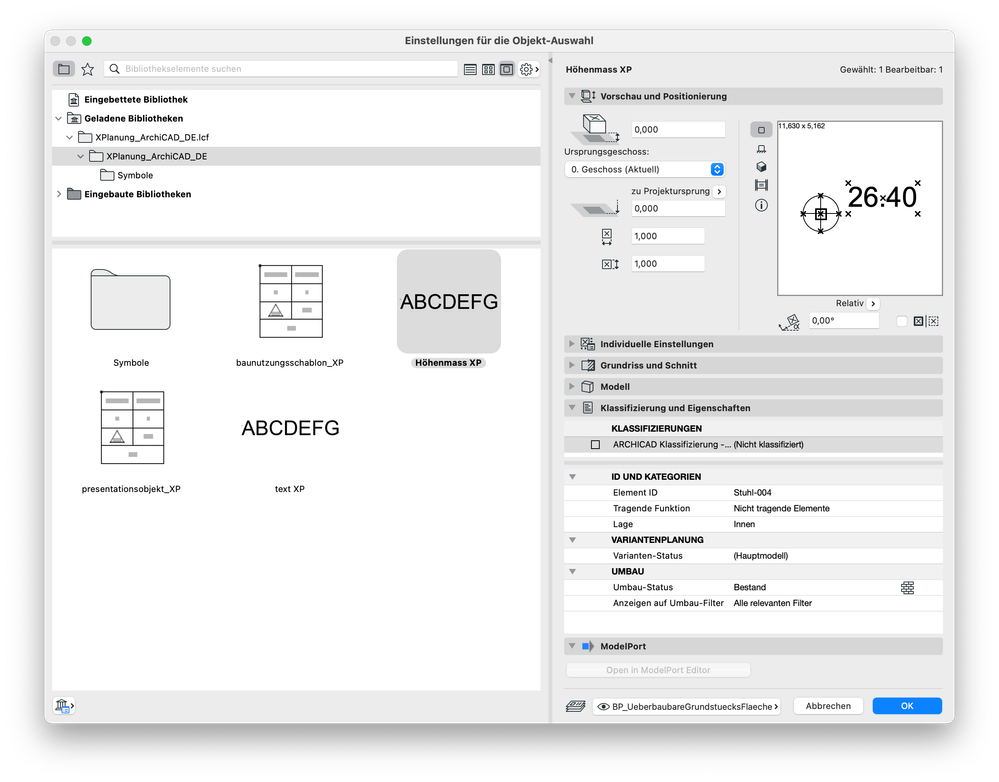Click Tragende Funktion value Nicht tragende Elemente

point(781,509)
